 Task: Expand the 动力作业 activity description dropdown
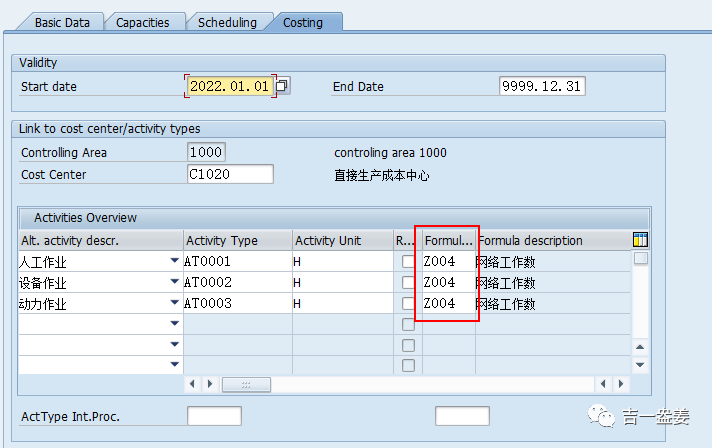point(174,302)
